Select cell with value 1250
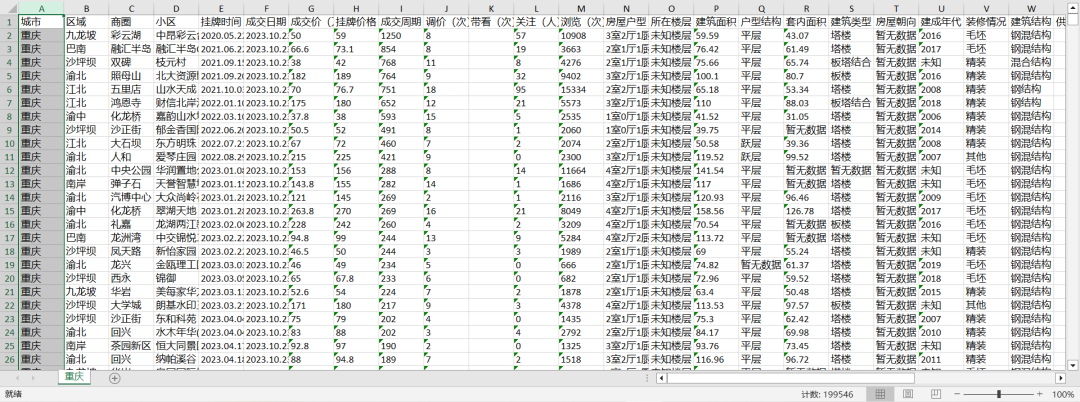The width and height of the screenshot is (1080, 402). click(x=401, y=35)
